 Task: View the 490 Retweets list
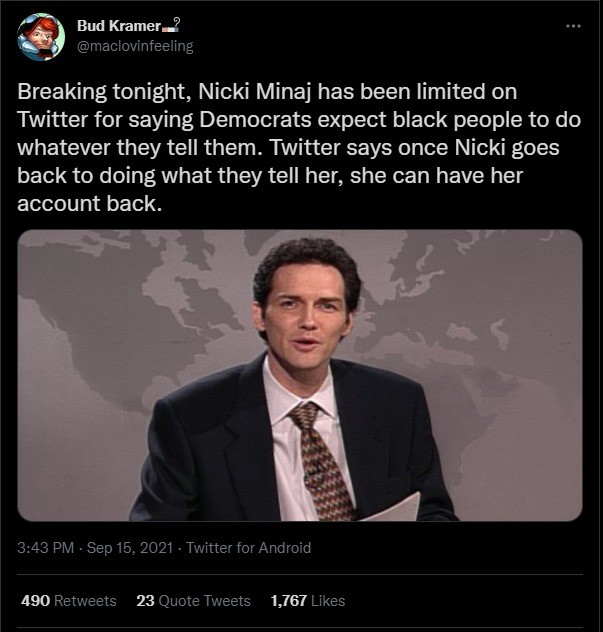point(69,601)
